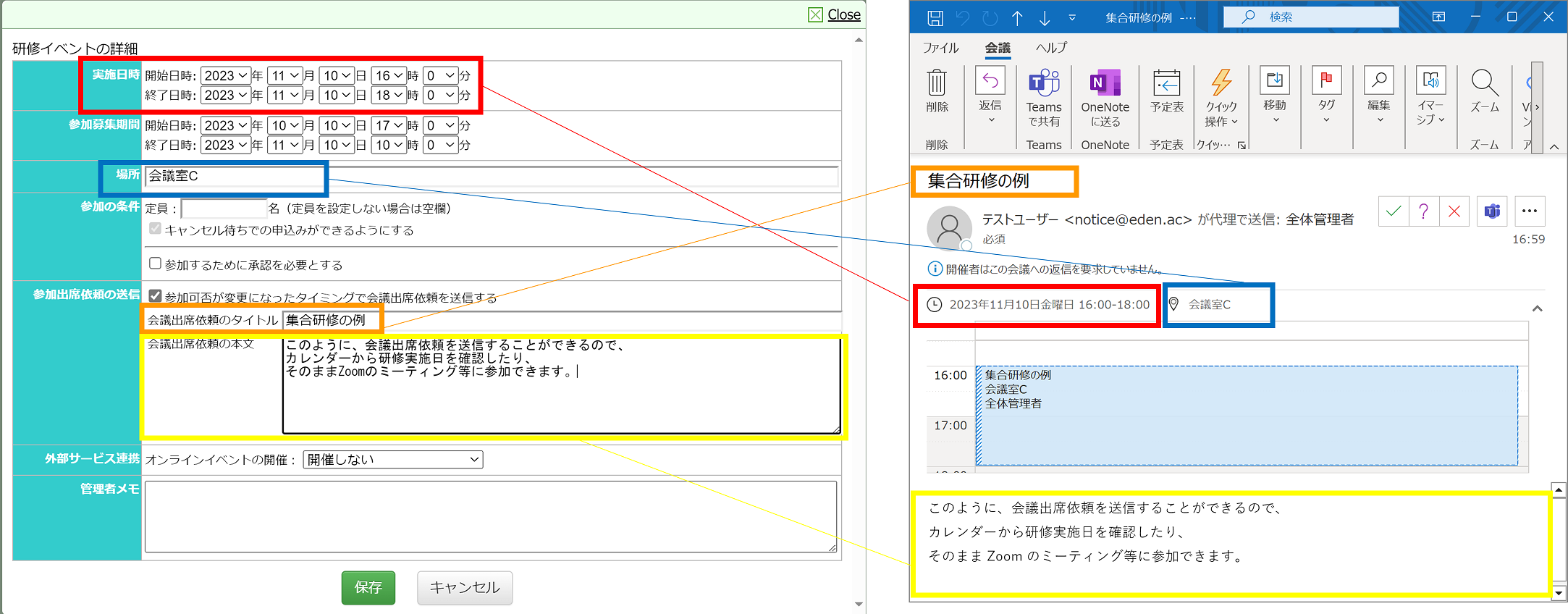
Task: Go to next item with down arrow
Action: pyautogui.click(x=1045, y=18)
